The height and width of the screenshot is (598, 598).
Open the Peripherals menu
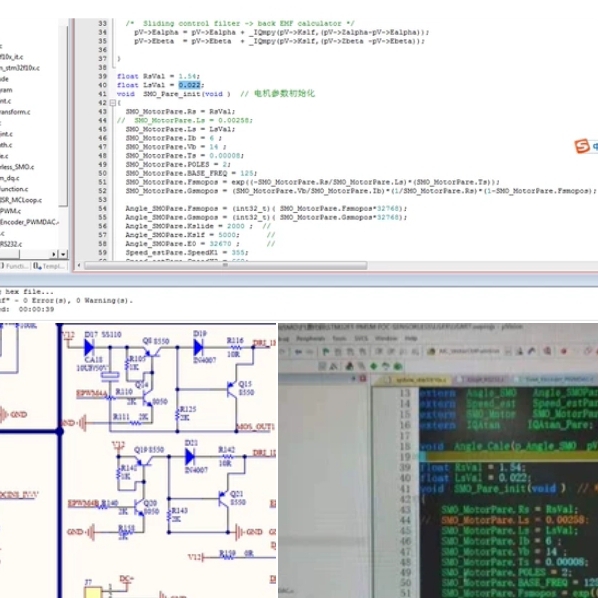(x=310, y=339)
